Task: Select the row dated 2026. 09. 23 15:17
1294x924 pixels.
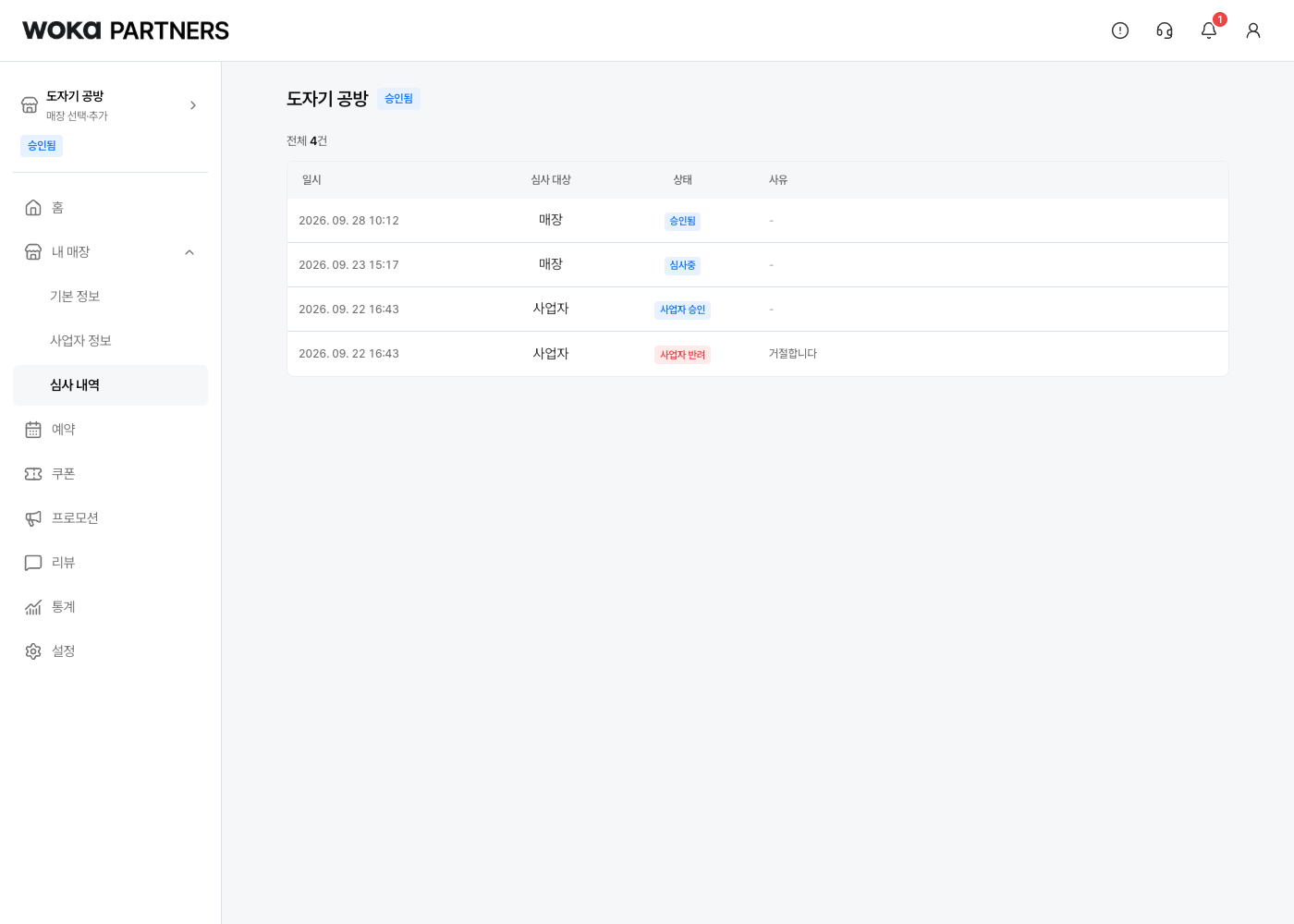Action: pyautogui.click(x=758, y=265)
